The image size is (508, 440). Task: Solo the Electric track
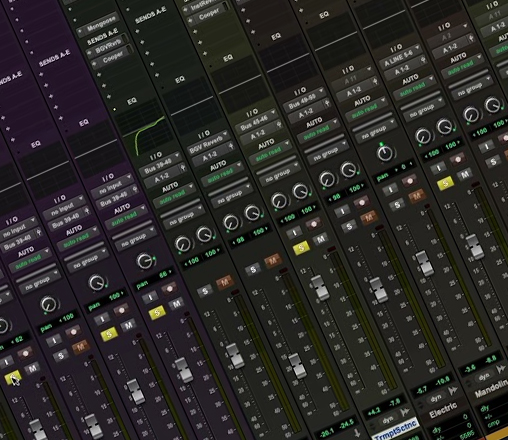coord(397,205)
